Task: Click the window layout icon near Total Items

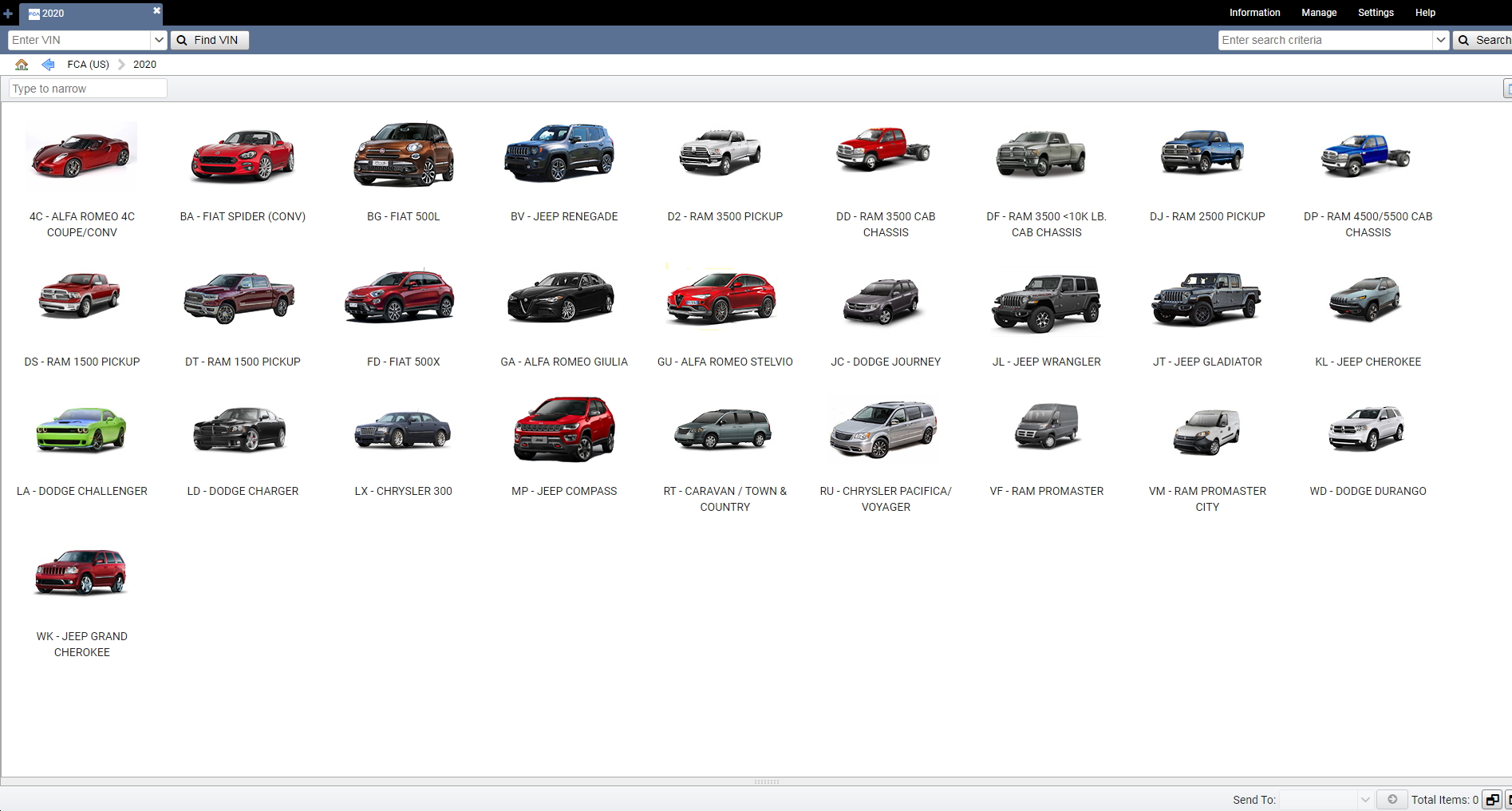Action: click(x=1492, y=799)
